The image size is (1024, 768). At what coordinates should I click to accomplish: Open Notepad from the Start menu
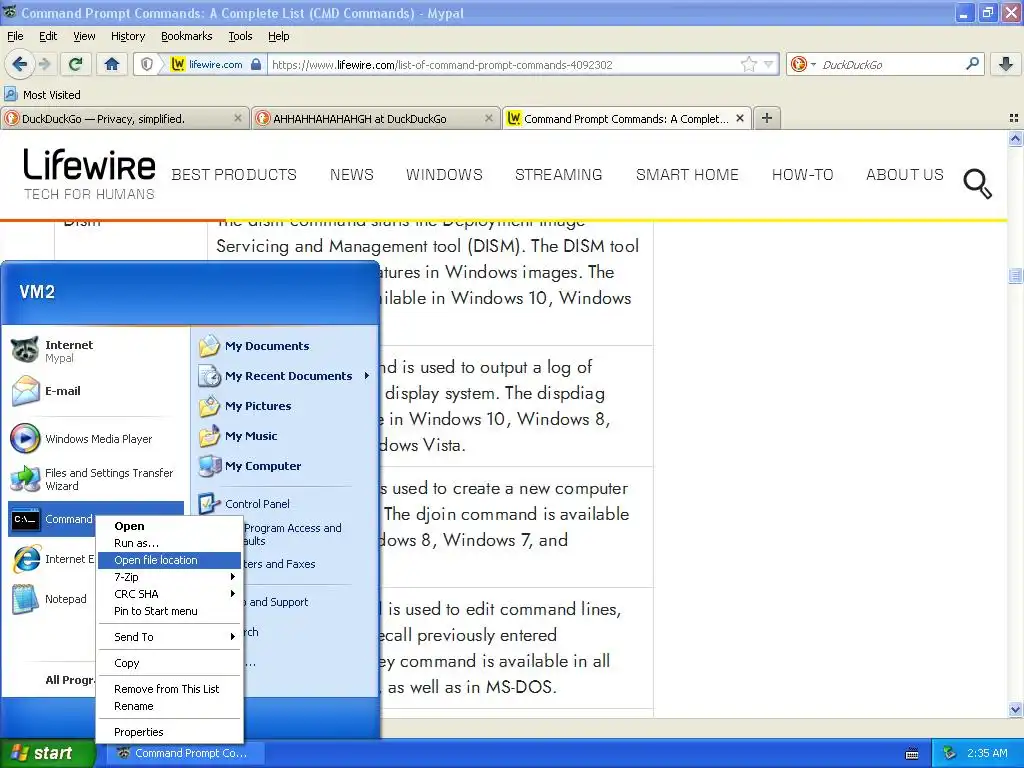click(52, 599)
